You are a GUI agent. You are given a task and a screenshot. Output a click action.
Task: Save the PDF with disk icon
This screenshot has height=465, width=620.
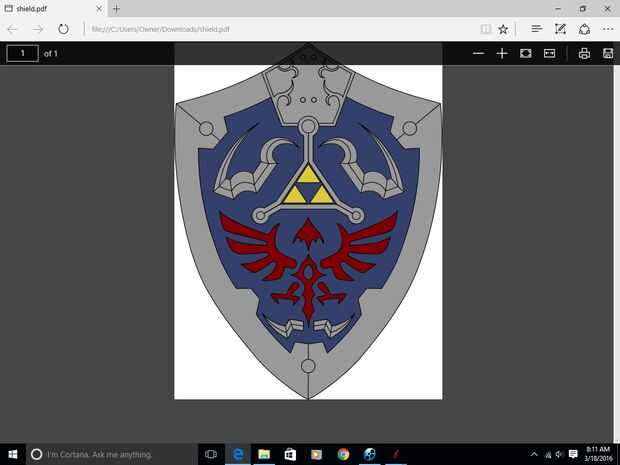(608, 53)
